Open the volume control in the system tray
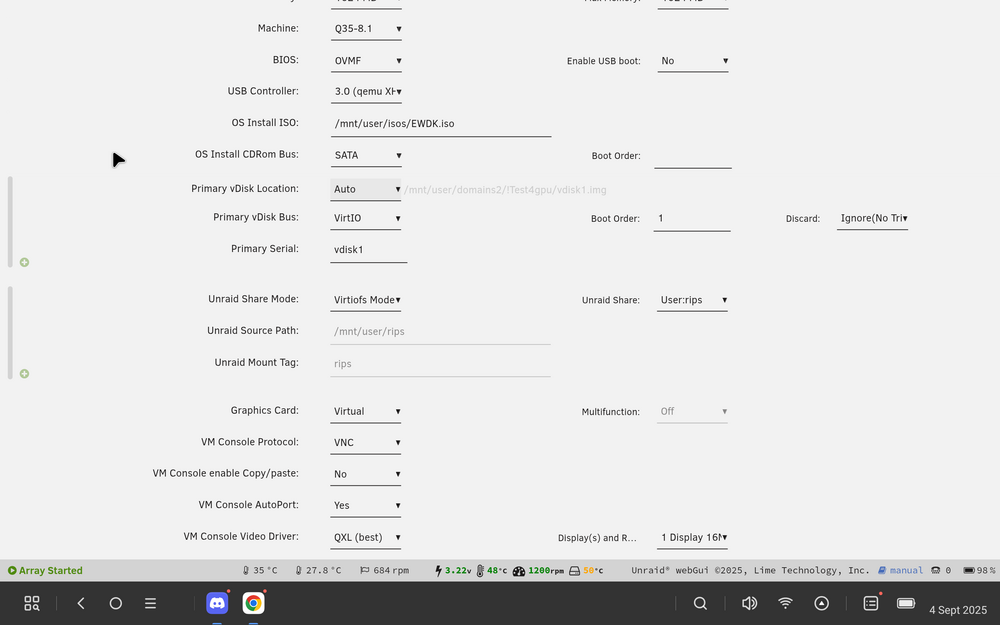 click(x=749, y=603)
